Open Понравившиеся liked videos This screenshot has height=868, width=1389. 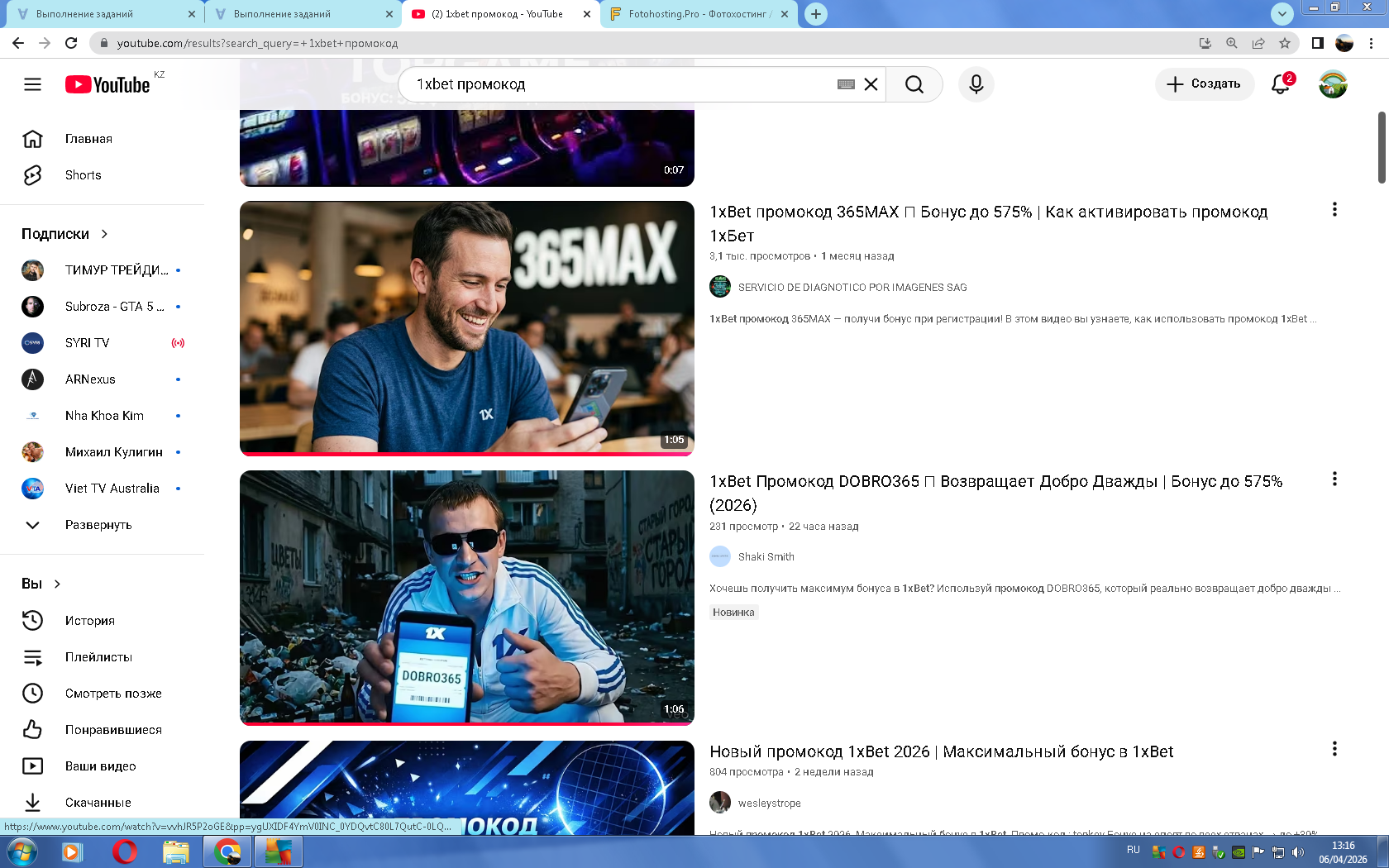point(102,730)
